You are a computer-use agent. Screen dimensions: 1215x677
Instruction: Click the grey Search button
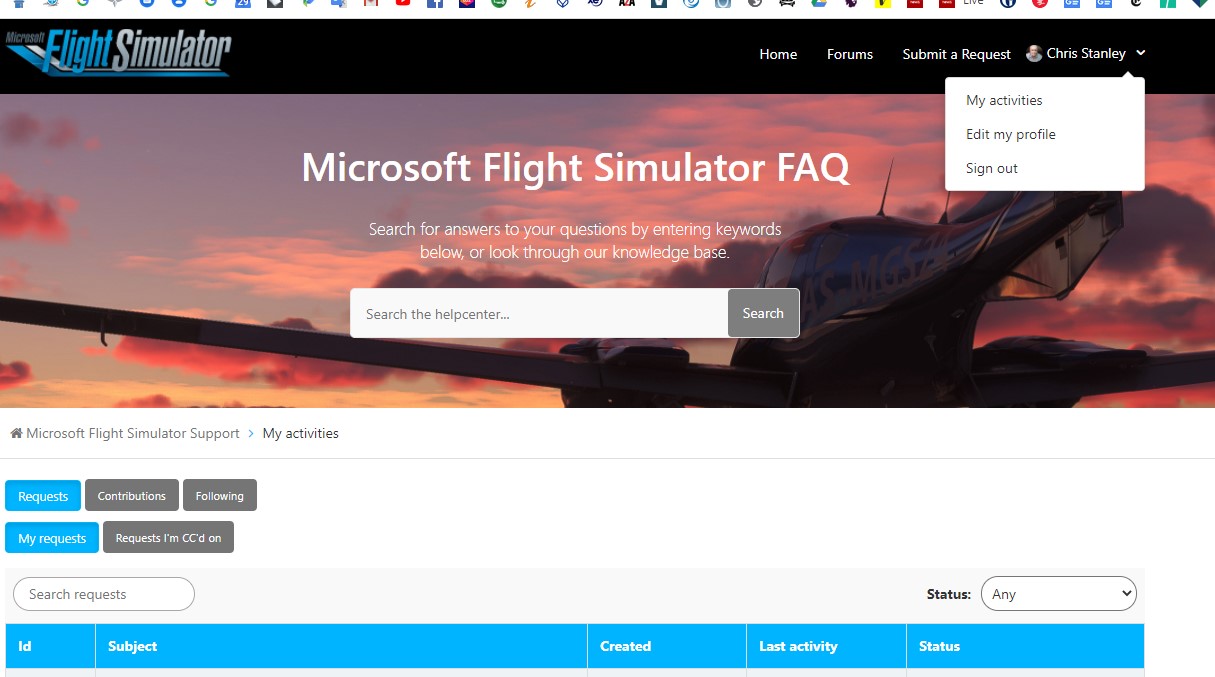click(763, 313)
